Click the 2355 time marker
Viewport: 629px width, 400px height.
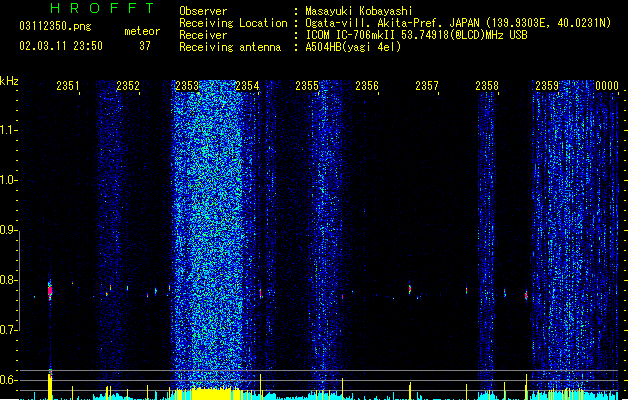click(x=307, y=86)
